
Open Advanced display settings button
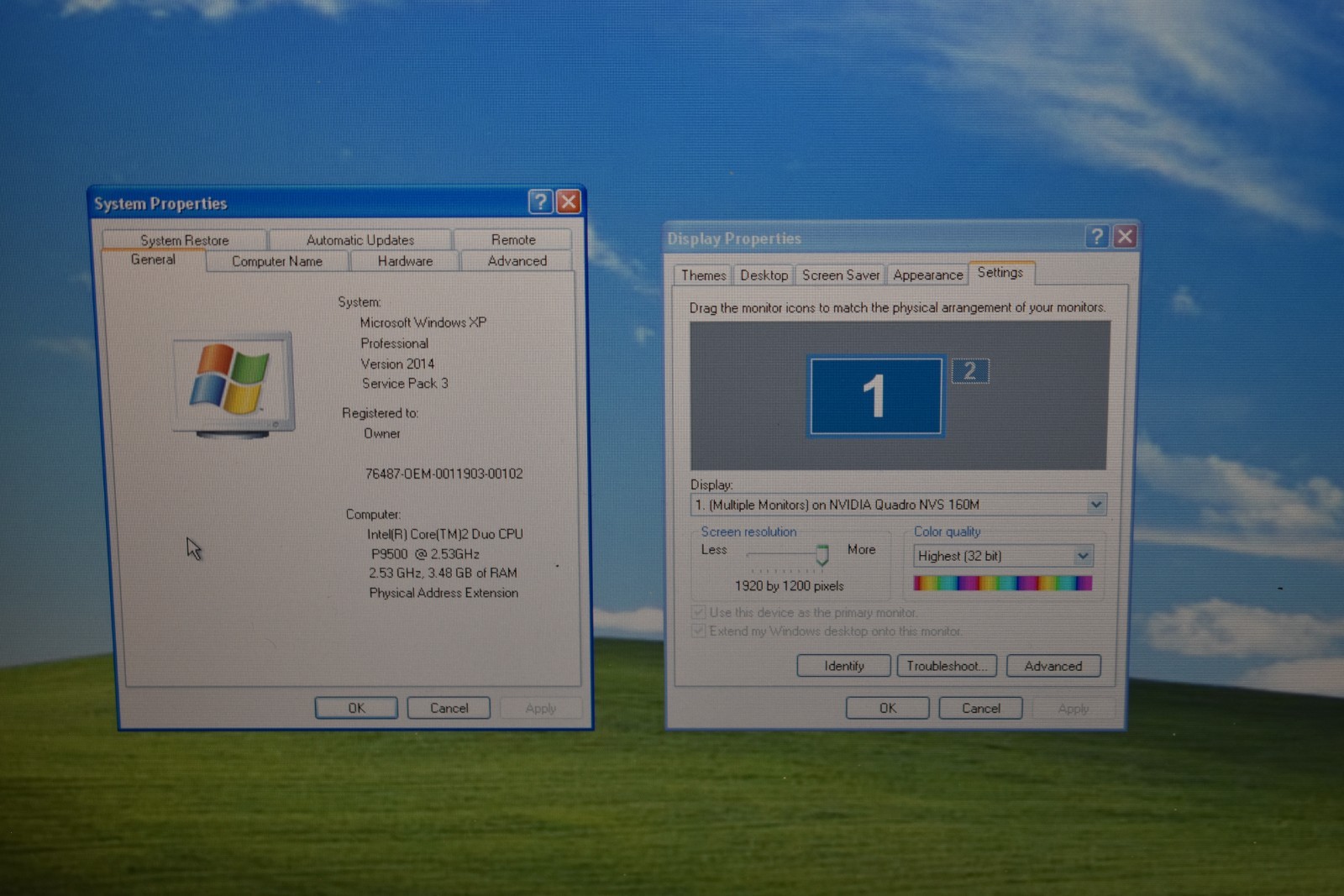[x=1053, y=666]
